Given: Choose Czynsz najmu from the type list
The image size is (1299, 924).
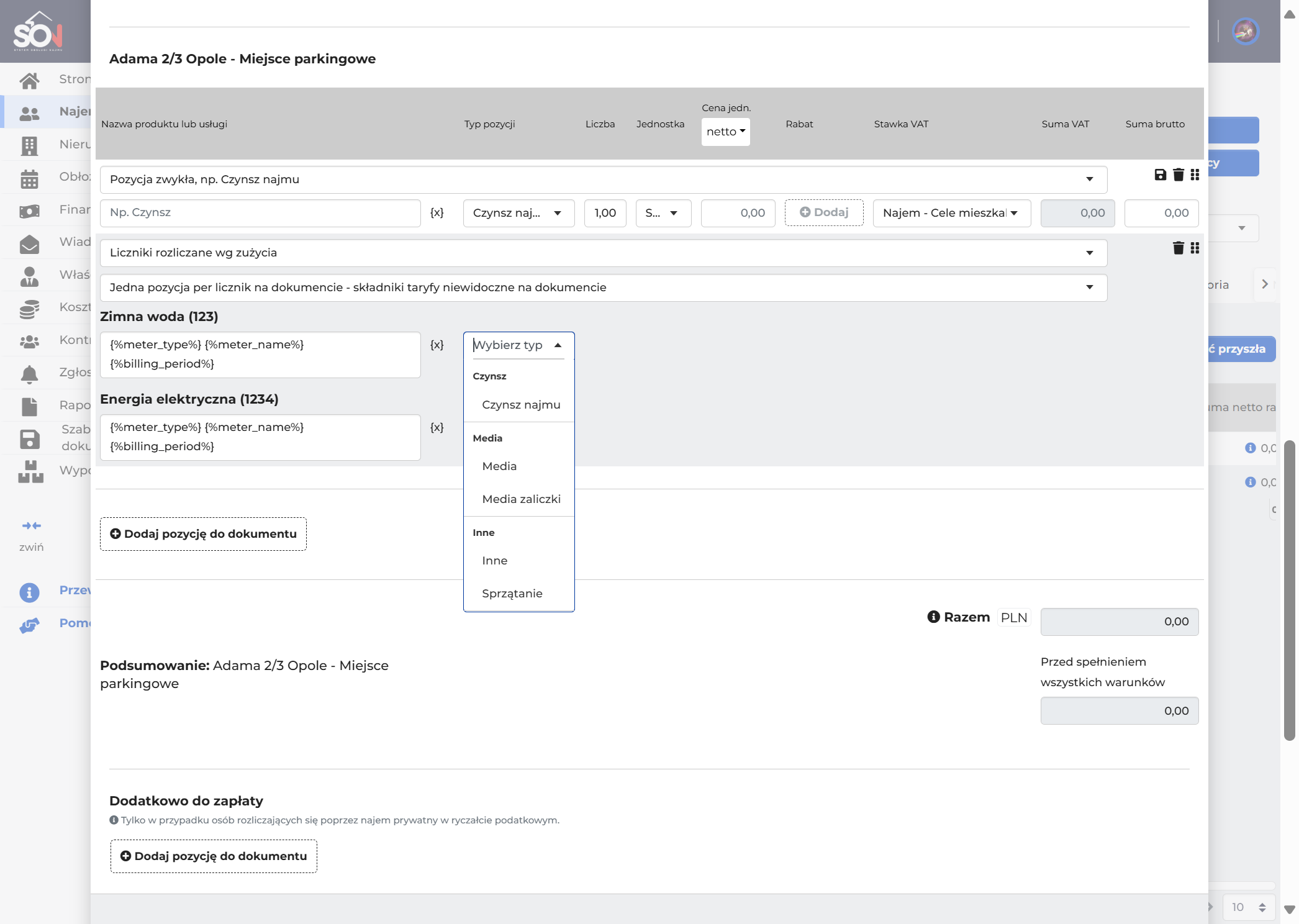Looking at the screenshot, I should coord(519,405).
